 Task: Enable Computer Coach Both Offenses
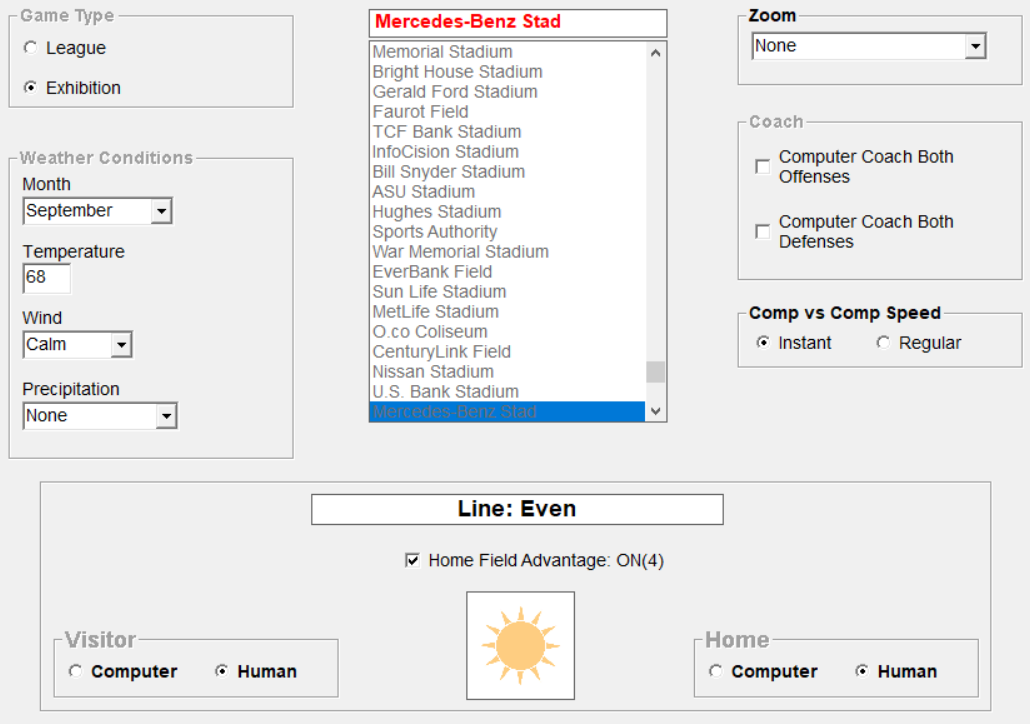point(763,167)
